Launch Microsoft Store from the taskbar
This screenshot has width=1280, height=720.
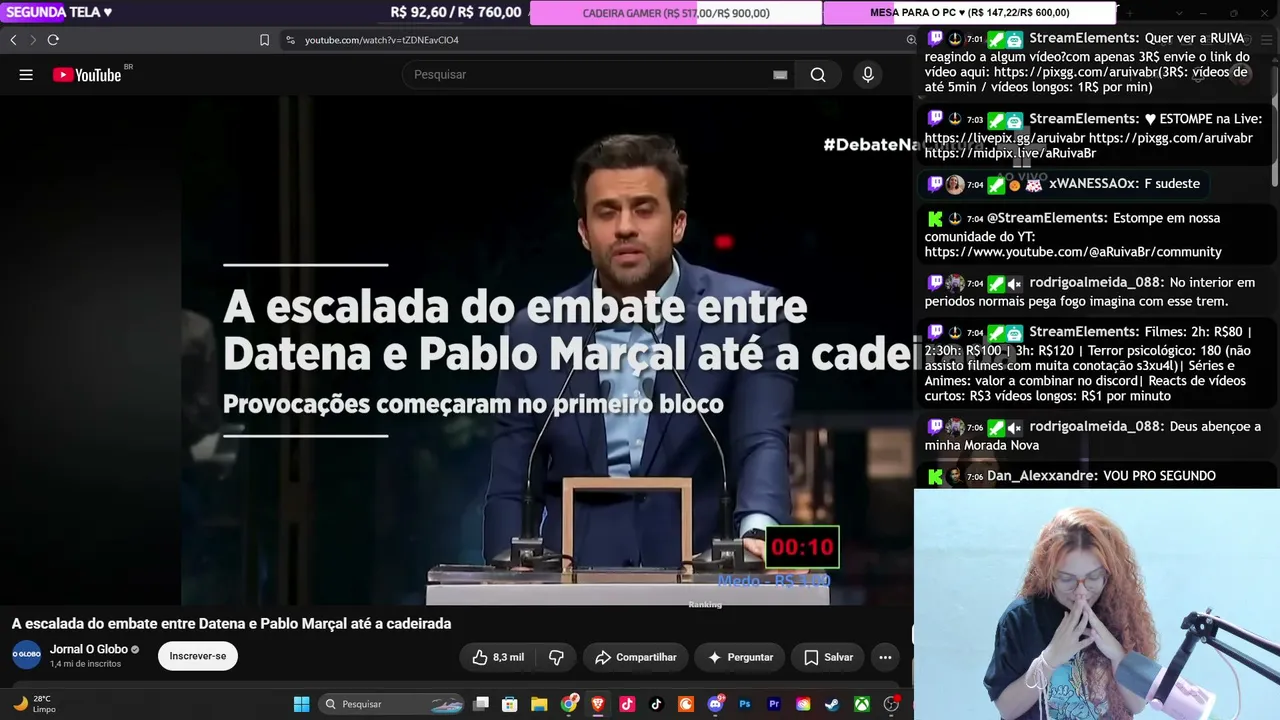point(510,704)
